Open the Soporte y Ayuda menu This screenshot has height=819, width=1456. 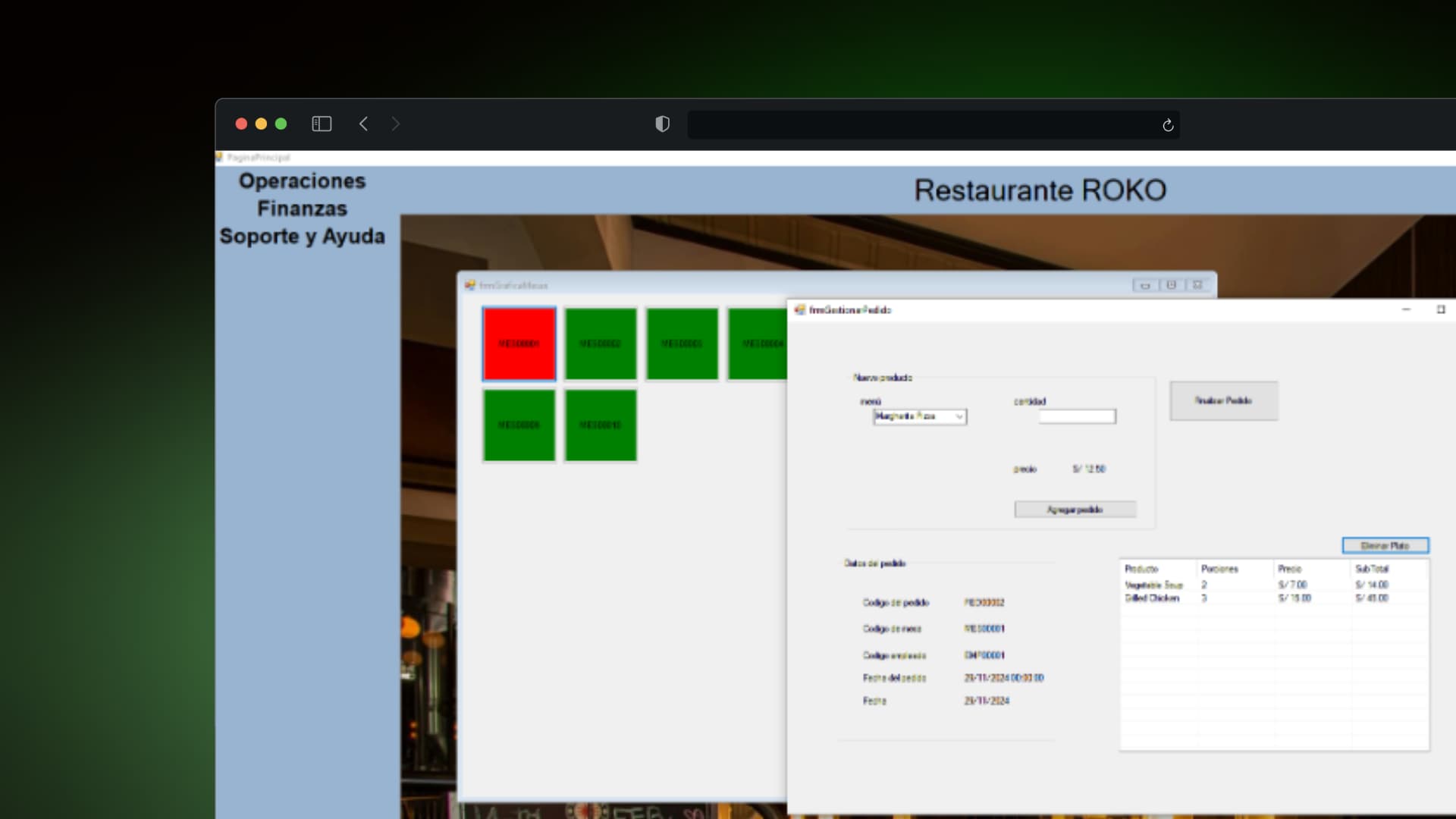(302, 237)
